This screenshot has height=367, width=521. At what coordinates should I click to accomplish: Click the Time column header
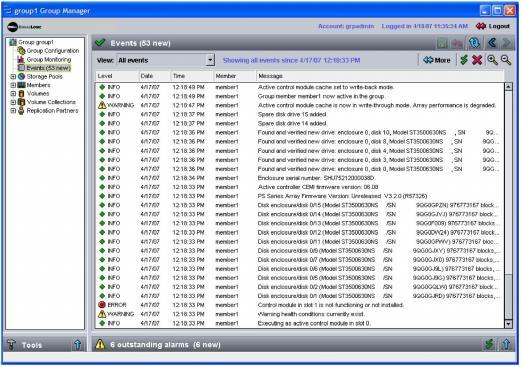click(x=192, y=76)
